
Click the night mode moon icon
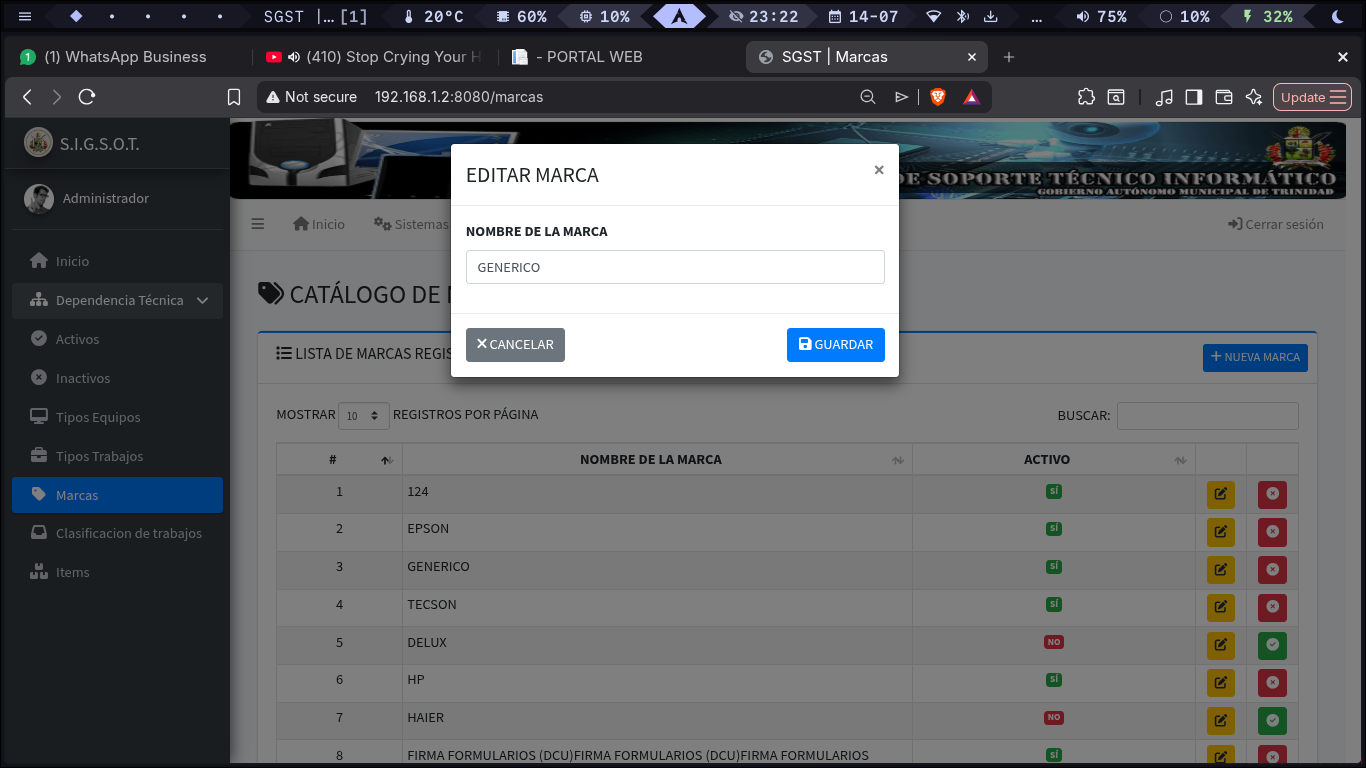pos(1338,16)
